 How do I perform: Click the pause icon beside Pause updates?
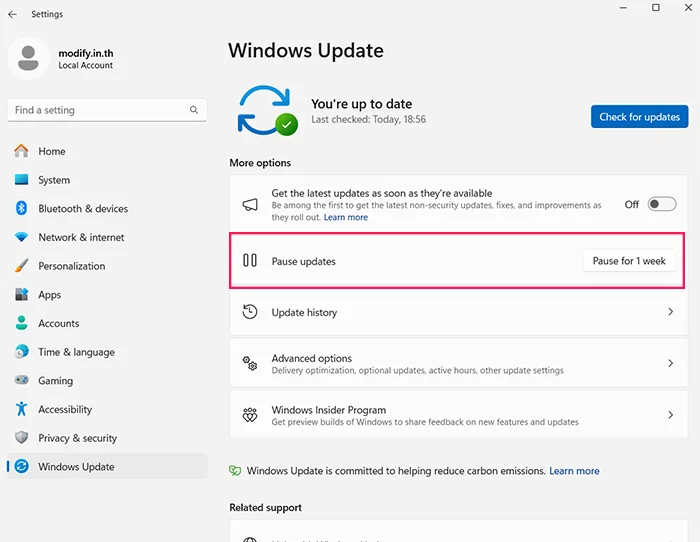250,260
